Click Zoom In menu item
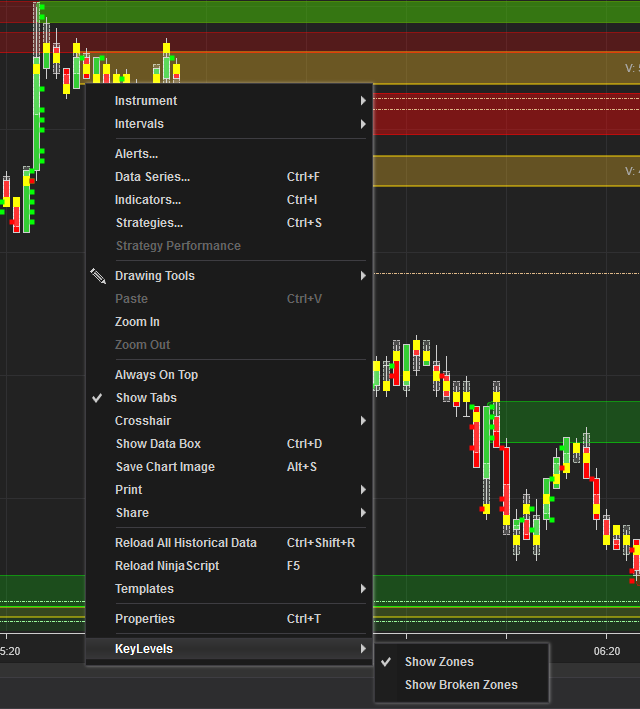Screen dimensions: 640x709 click(137, 322)
